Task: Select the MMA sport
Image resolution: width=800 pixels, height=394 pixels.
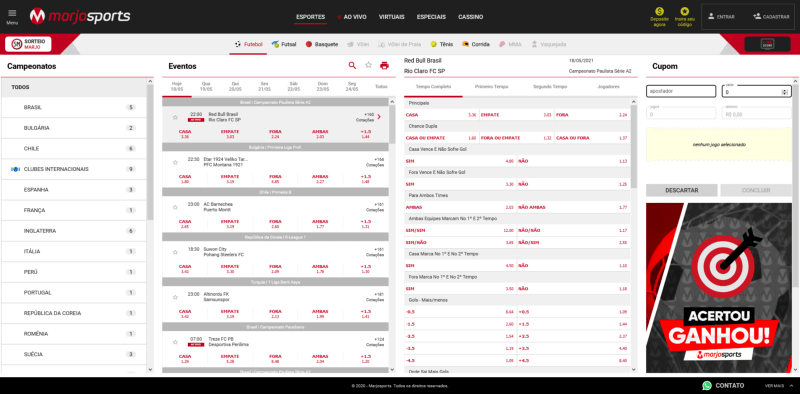Action: [510, 44]
